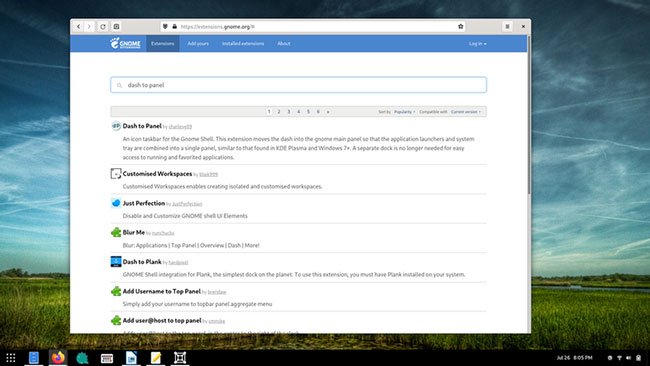This screenshot has height=366, width=650.
Task: Click the Firefox icon in taskbar
Action: tap(58, 358)
